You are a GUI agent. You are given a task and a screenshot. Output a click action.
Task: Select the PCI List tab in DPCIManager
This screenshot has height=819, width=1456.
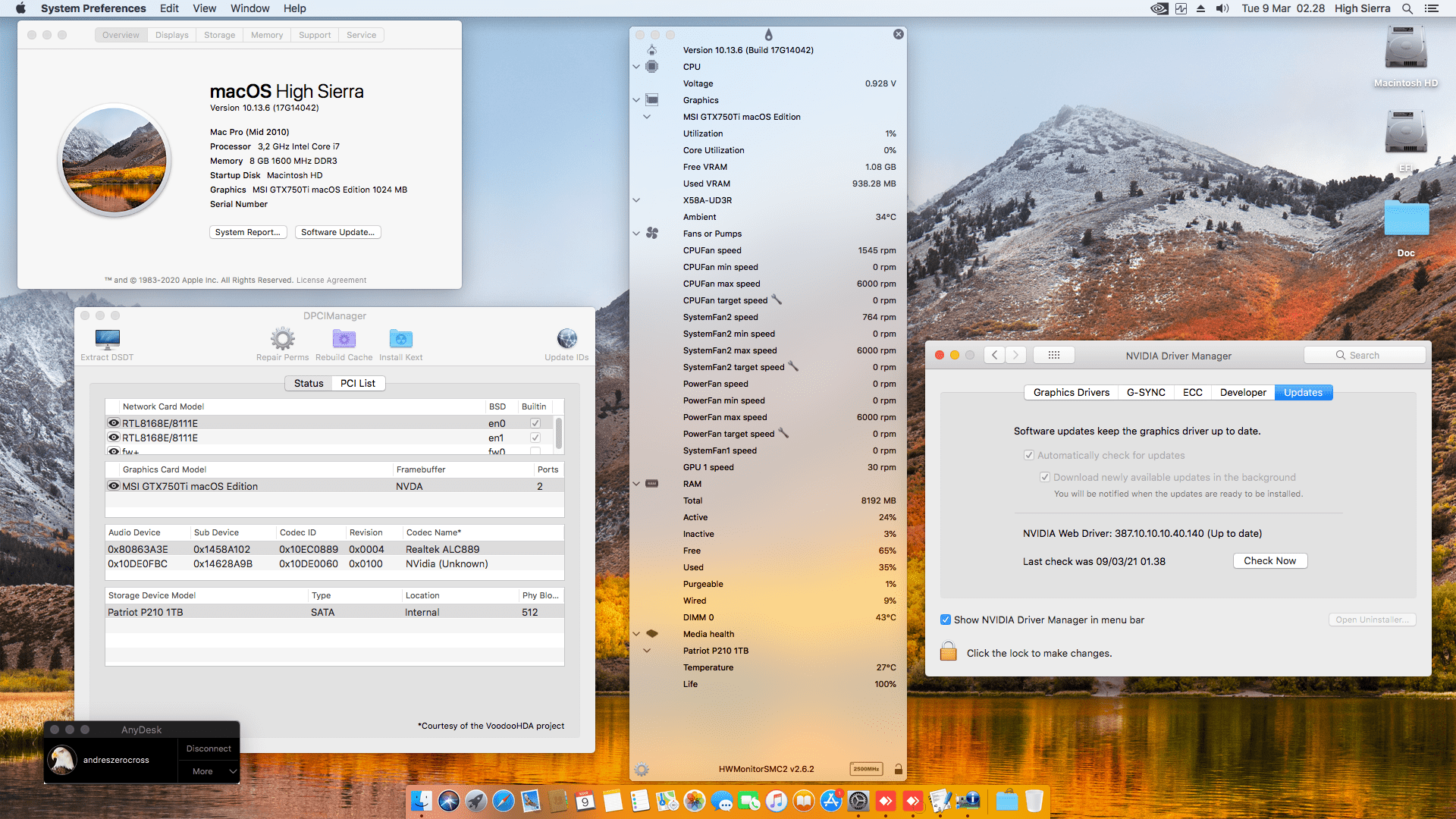pyautogui.click(x=358, y=383)
